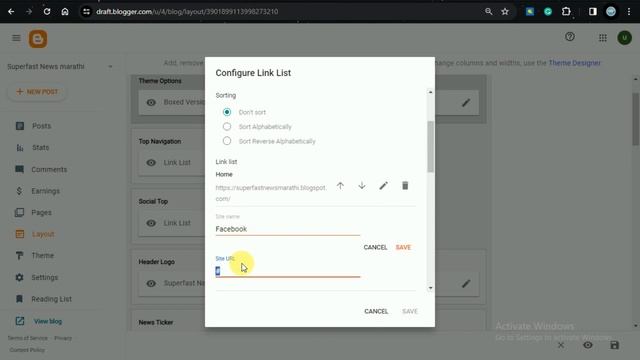This screenshot has height=360, width=640.
Task: Toggle visibility of Header Logo gadget
Action: [x=151, y=283]
